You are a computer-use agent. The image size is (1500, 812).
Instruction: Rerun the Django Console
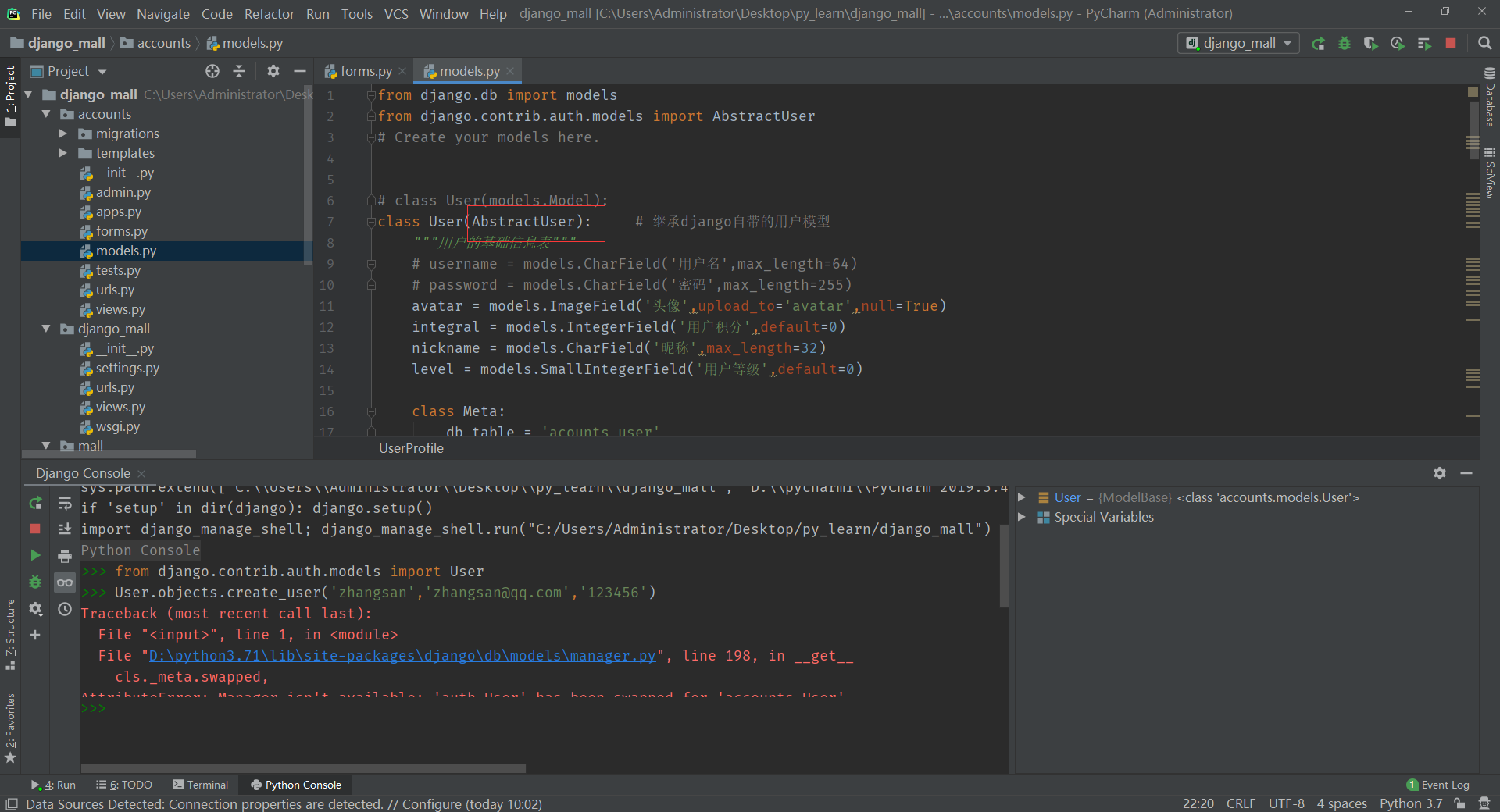(35, 504)
